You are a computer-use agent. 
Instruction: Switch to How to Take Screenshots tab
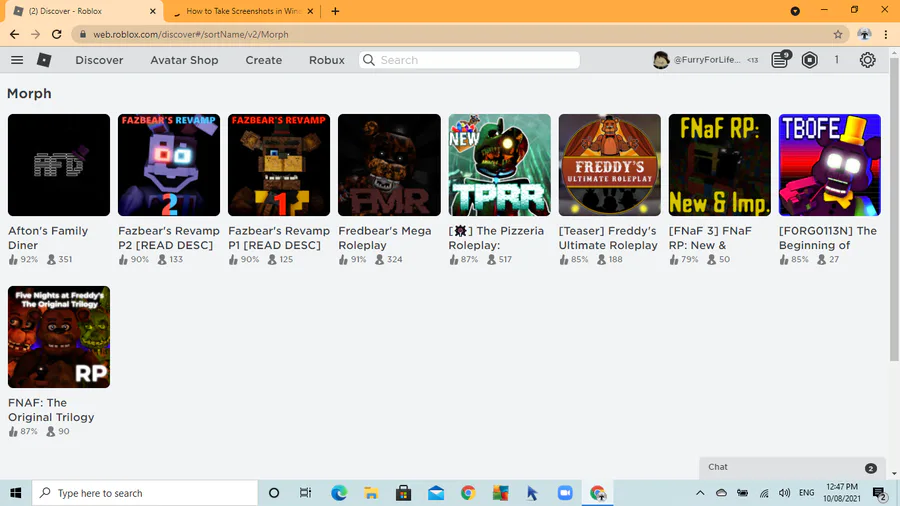(243, 11)
